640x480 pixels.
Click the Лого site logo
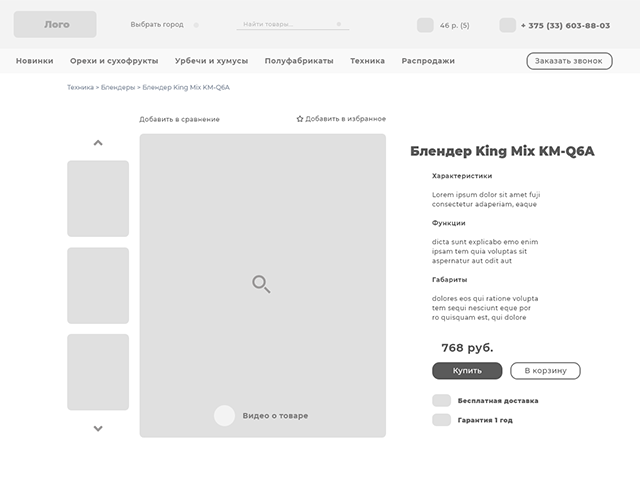click(55, 24)
